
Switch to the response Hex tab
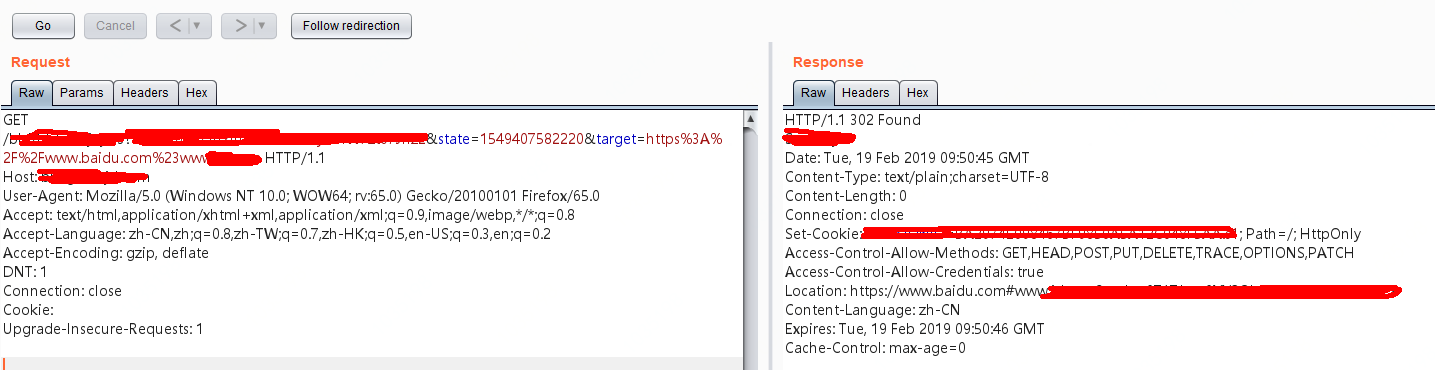(x=918, y=93)
